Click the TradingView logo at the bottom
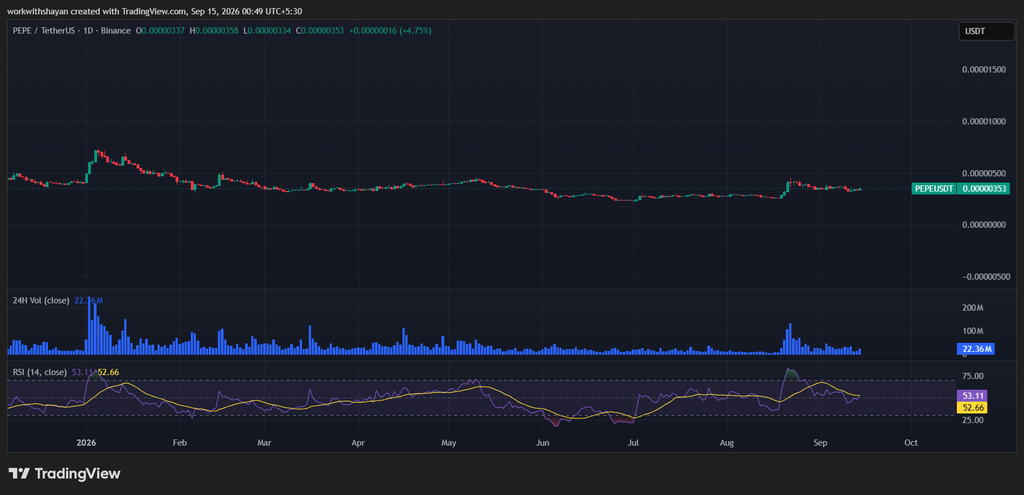The height and width of the screenshot is (495, 1024). click(x=64, y=473)
